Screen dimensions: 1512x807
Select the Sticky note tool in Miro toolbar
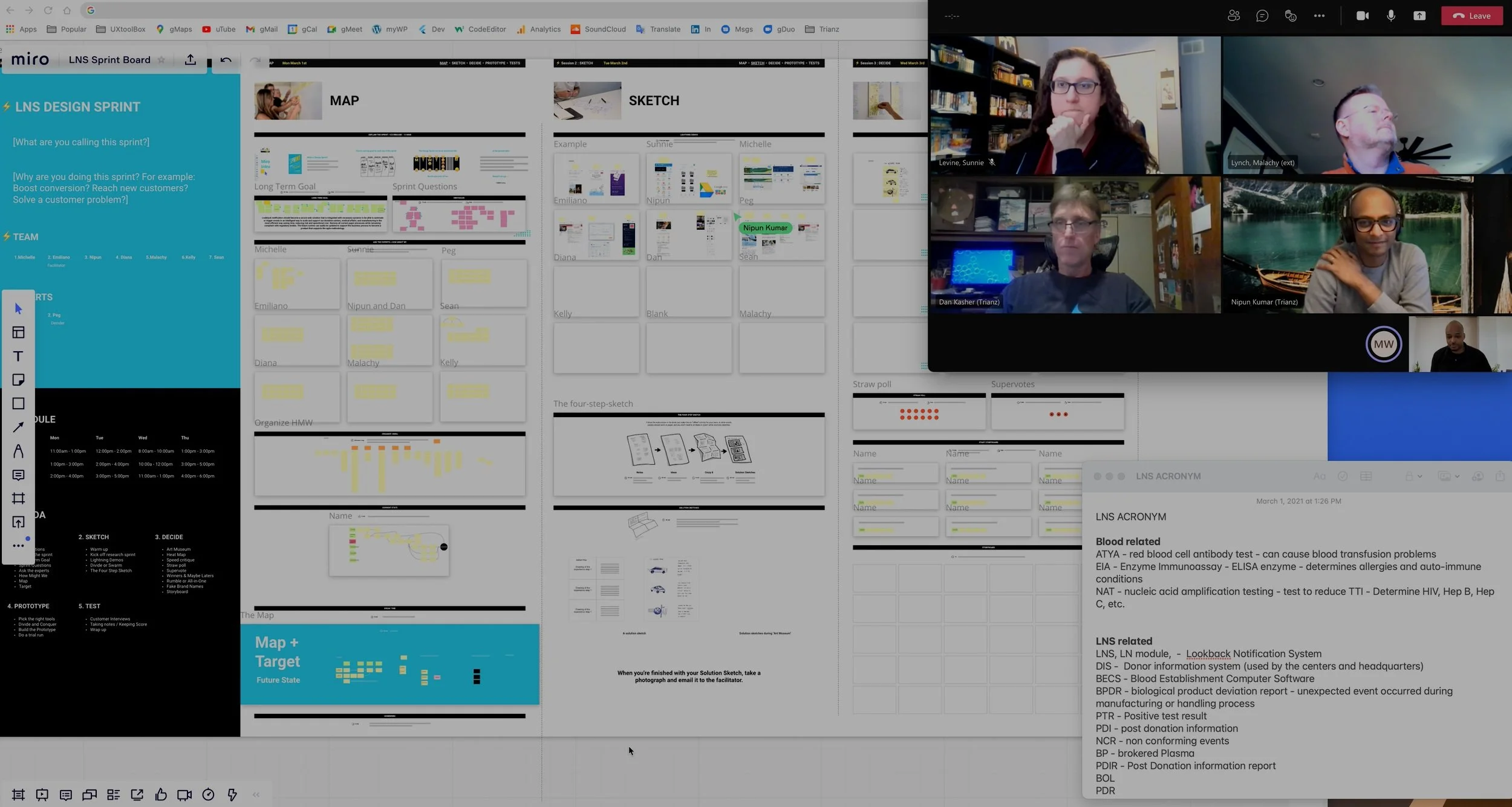coord(18,380)
